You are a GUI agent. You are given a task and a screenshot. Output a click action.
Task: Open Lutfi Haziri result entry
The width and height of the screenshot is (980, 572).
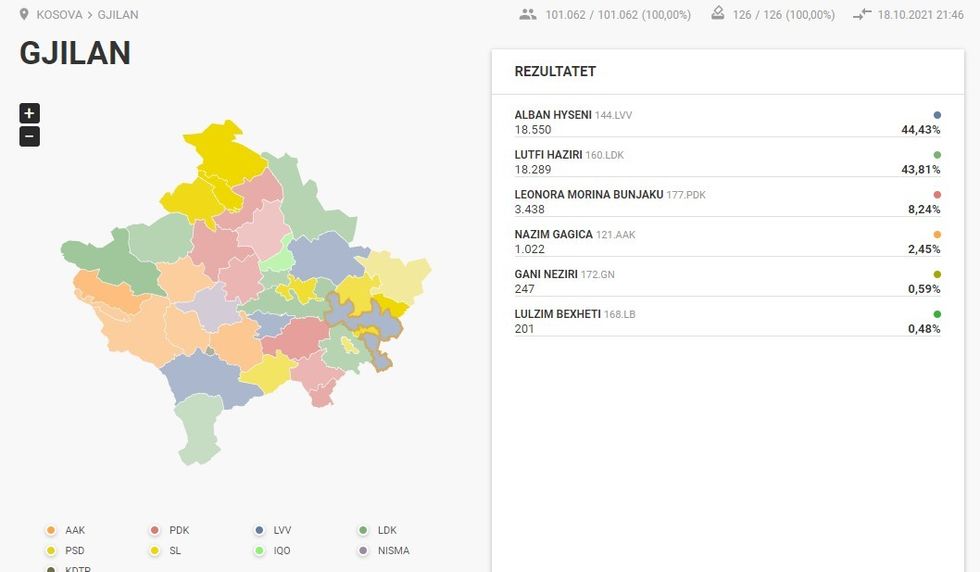click(x=726, y=163)
